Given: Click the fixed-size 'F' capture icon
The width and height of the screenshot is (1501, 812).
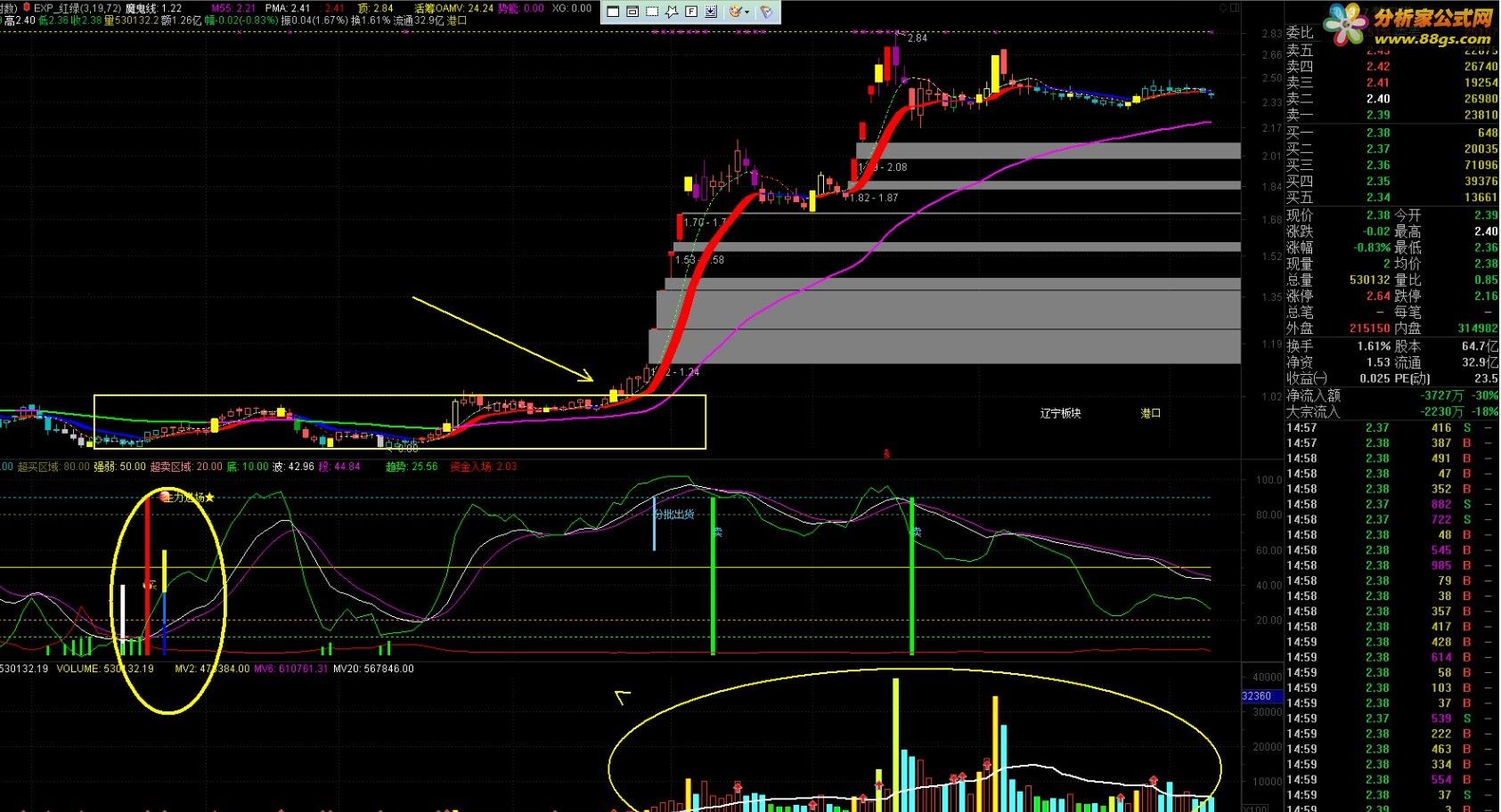Looking at the screenshot, I should [x=691, y=12].
